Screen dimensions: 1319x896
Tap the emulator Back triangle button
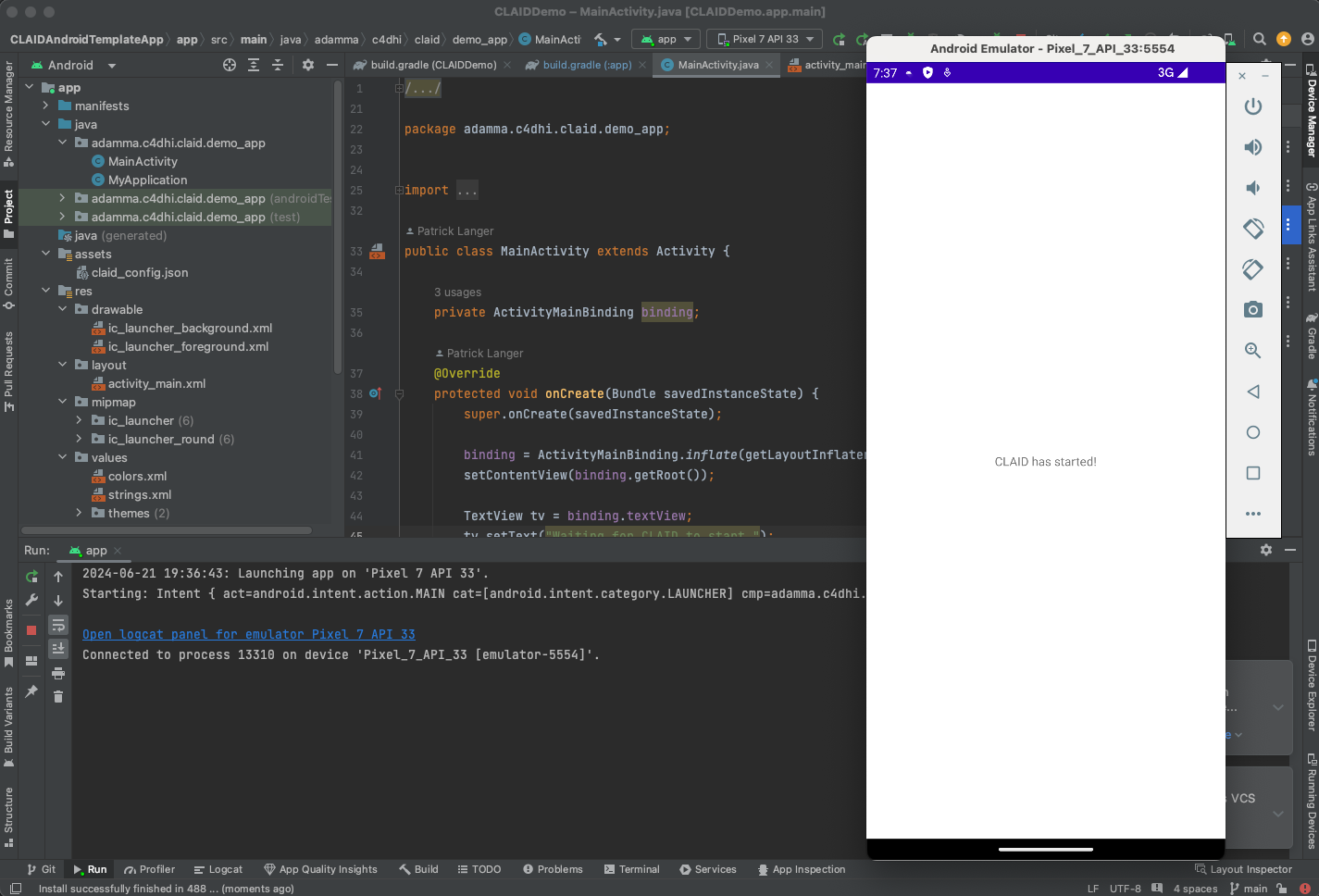(x=1253, y=392)
